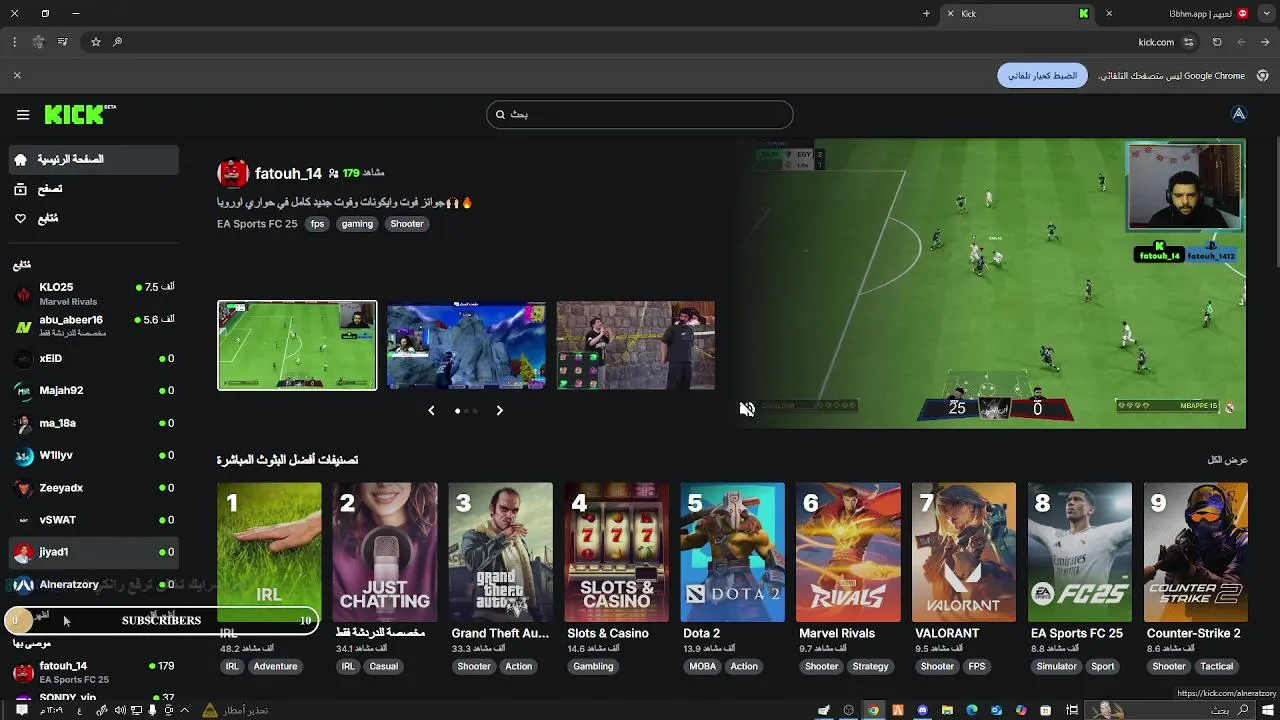The width and height of the screenshot is (1280, 720).
Task: Open fatouh_14 in recommended sidebar list
Action: click(x=94, y=672)
